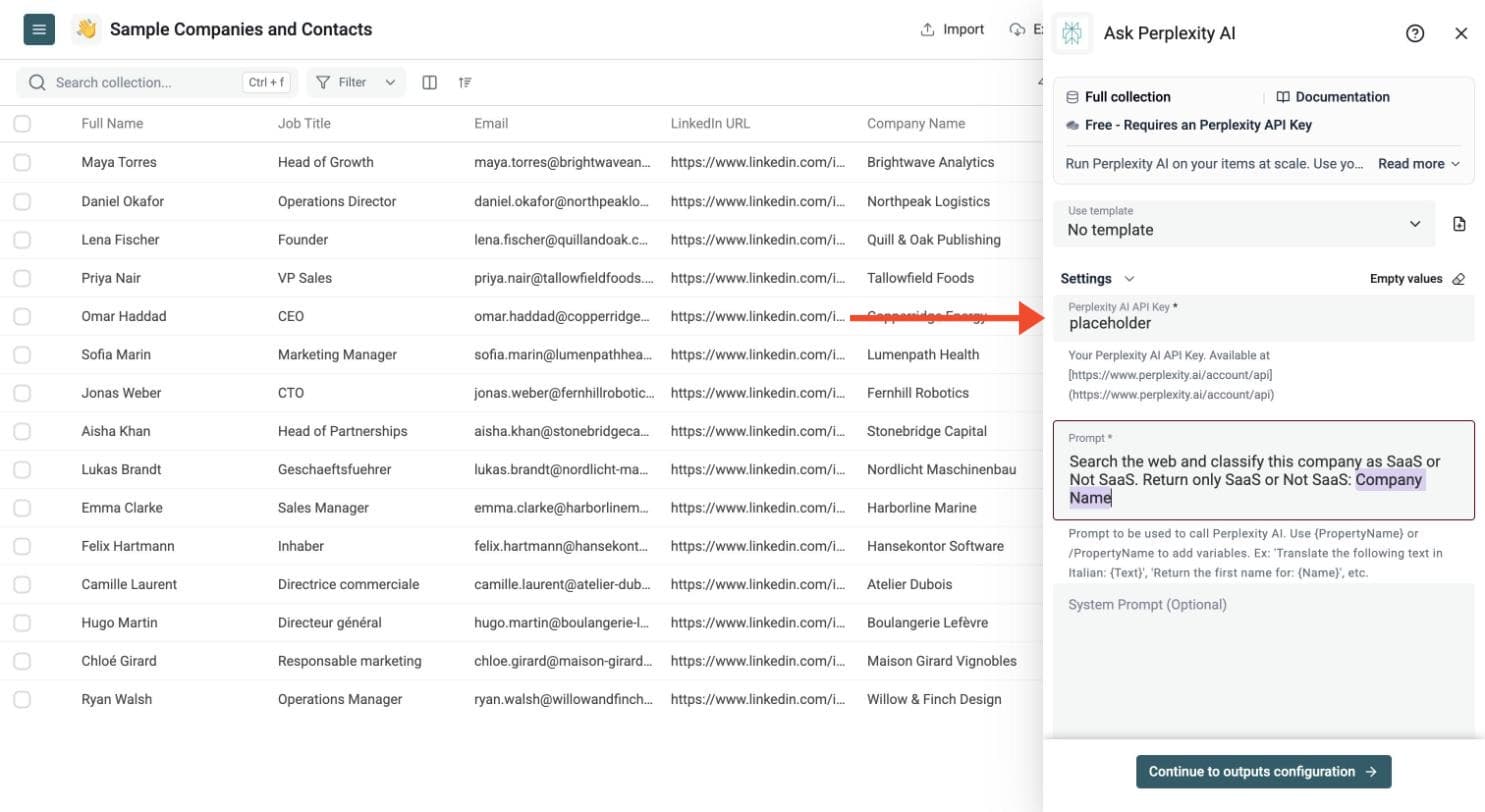Click the Perplexity AI API Key field
This screenshot has width=1485, height=812.
pyautogui.click(x=1264, y=318)
